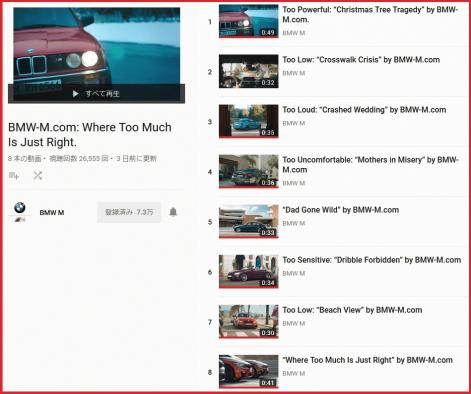
Task: Open title "Where Too Much Is Just Right" video
Action: pyautogui.click(x=367, y=360)
